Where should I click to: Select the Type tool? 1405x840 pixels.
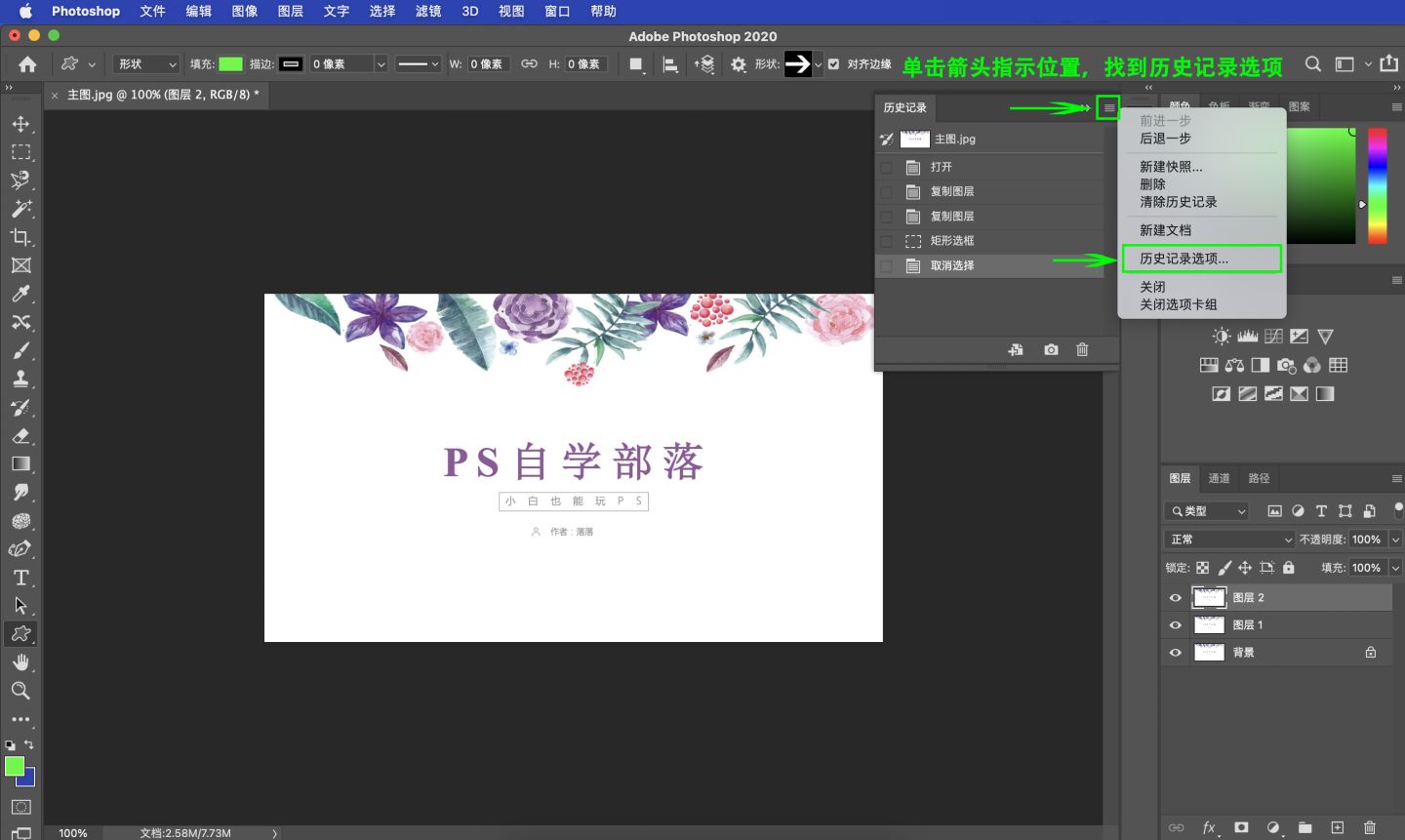pos(20,577)
